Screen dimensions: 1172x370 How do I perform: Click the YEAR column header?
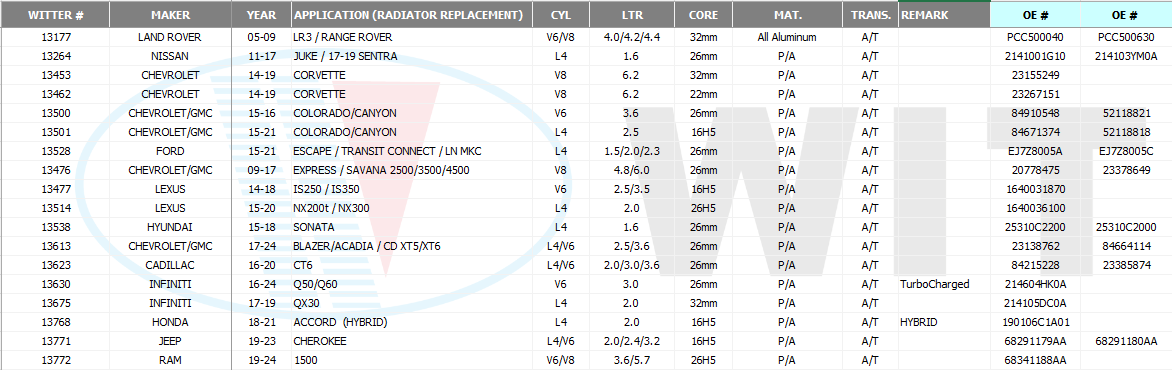[x=261, y=14]
